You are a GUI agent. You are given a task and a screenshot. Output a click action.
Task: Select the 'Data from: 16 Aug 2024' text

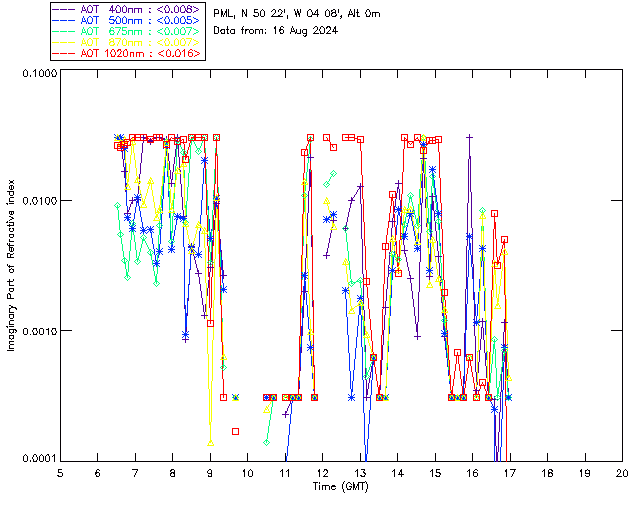click(x=276, y=31)
